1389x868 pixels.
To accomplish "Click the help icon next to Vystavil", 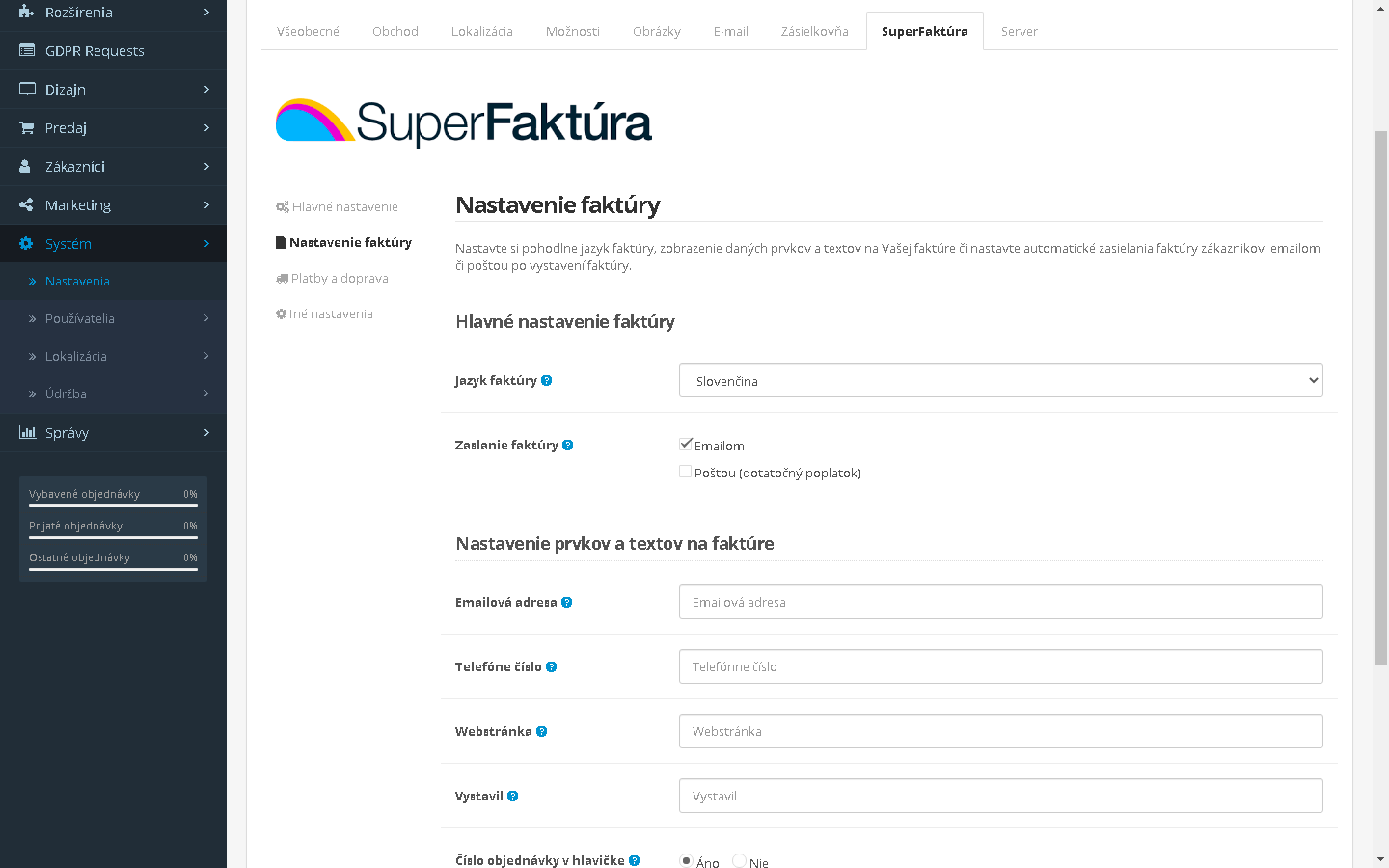I will [512, 796].
